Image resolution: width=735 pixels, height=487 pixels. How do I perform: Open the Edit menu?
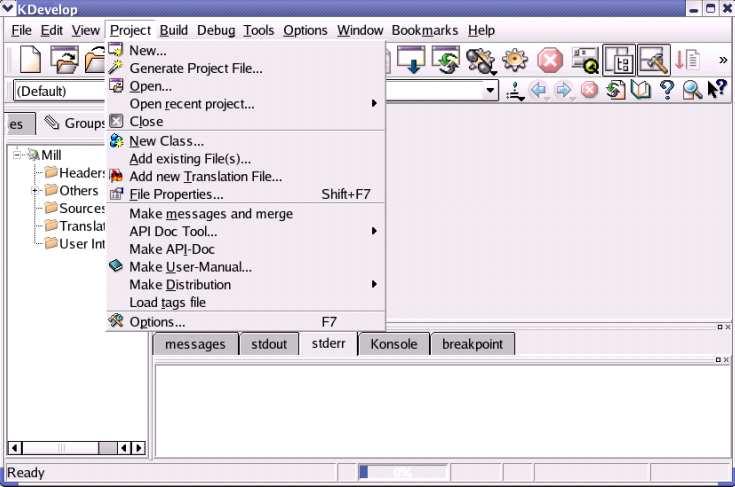point(52,30)
